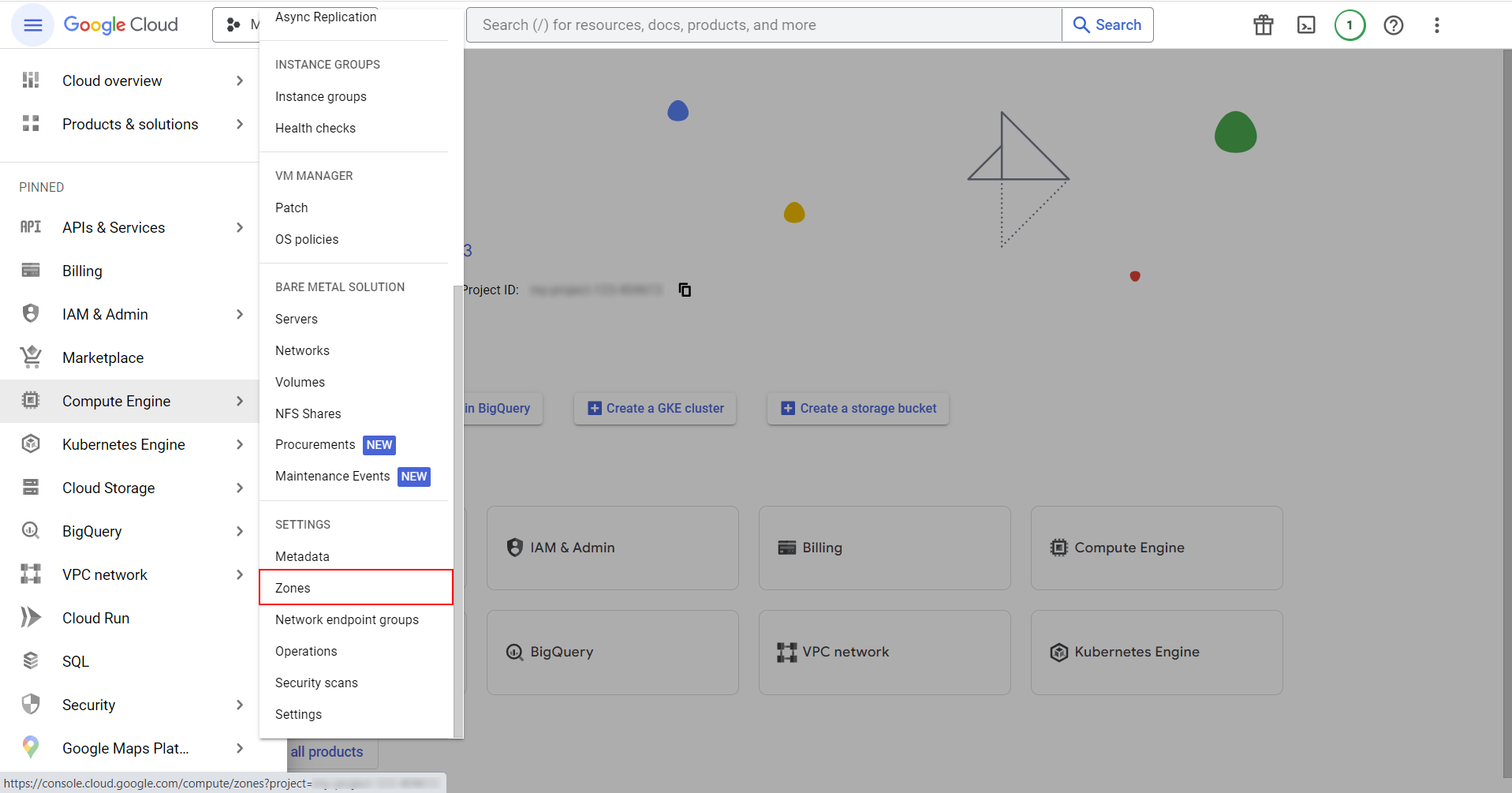Click the Compute Engine chip icon

click(31, 401)
